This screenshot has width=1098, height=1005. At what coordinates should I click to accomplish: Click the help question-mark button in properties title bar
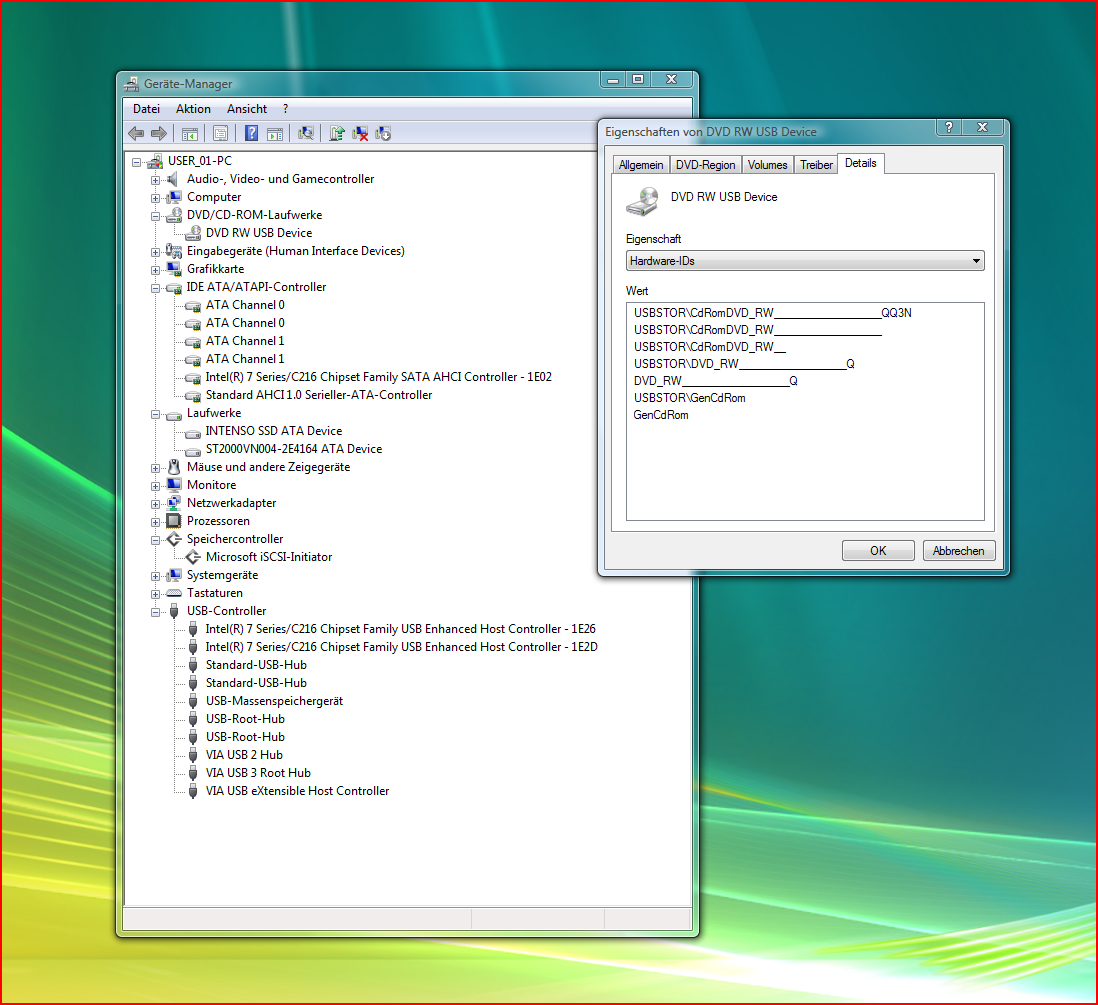pos(948,127)
